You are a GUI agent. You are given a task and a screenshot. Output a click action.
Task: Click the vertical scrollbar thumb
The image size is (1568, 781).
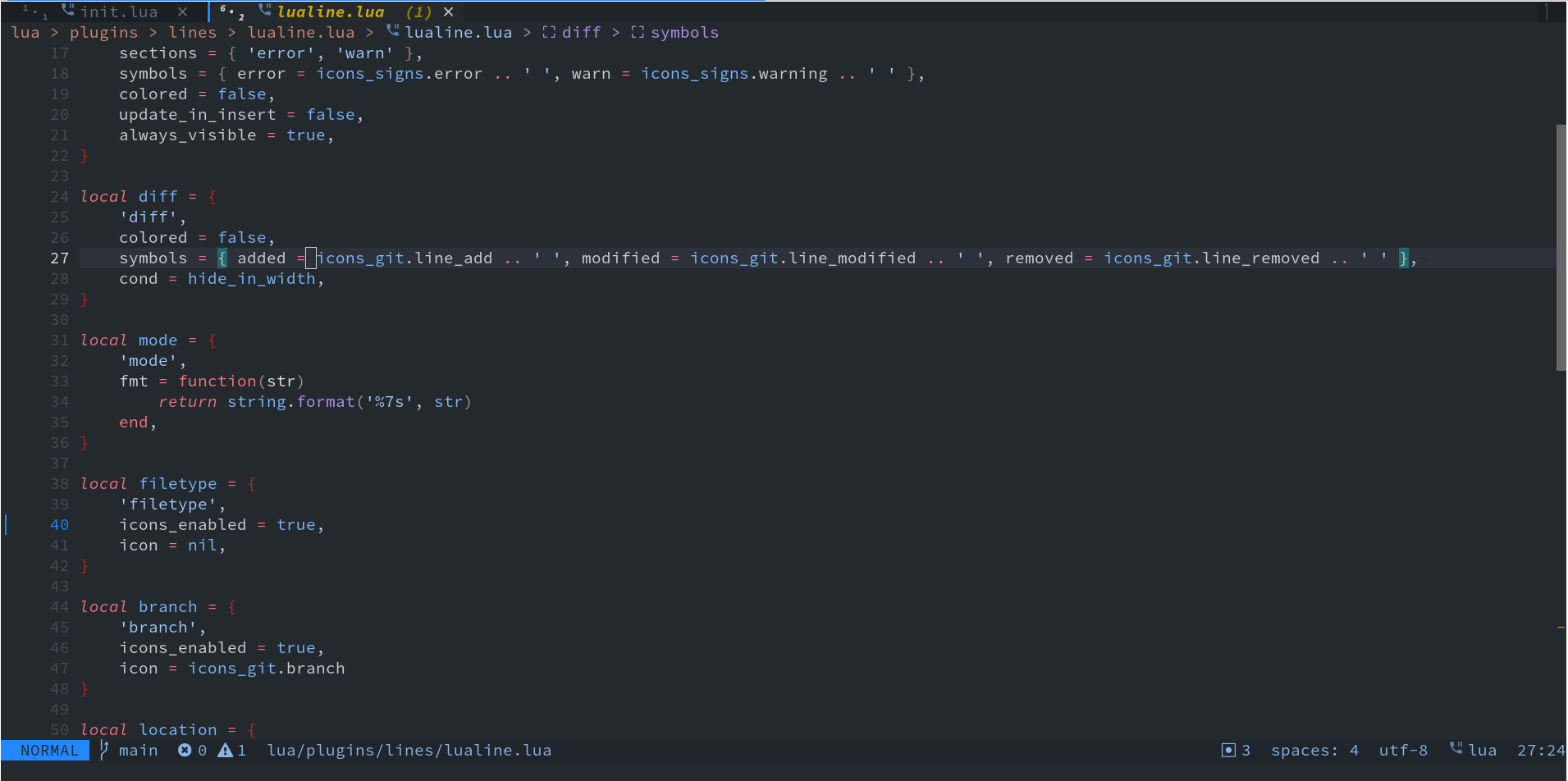click(x=1561, y=246)
